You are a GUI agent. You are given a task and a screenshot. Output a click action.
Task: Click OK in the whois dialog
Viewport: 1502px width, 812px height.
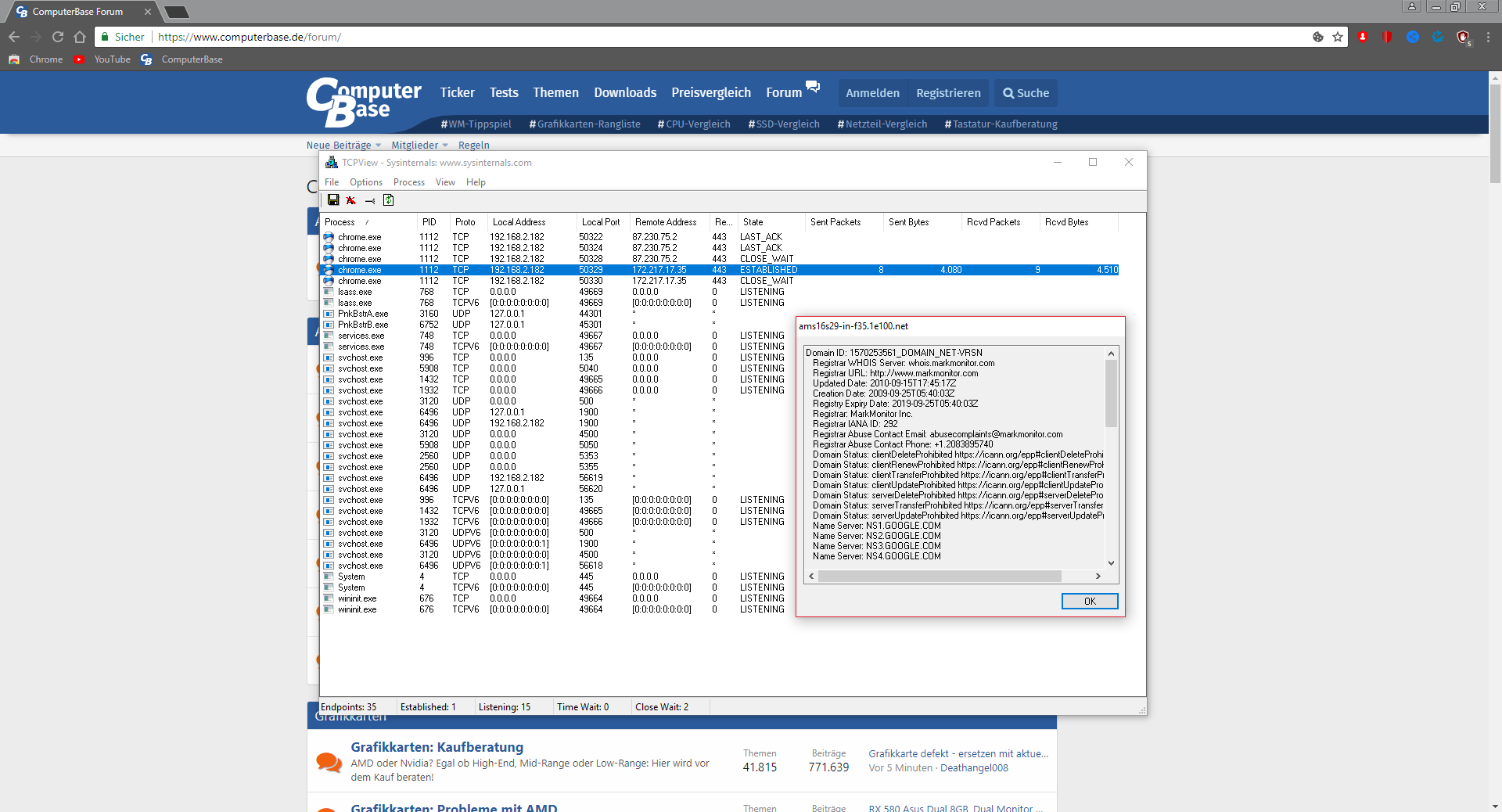(x=1090, y=601)
